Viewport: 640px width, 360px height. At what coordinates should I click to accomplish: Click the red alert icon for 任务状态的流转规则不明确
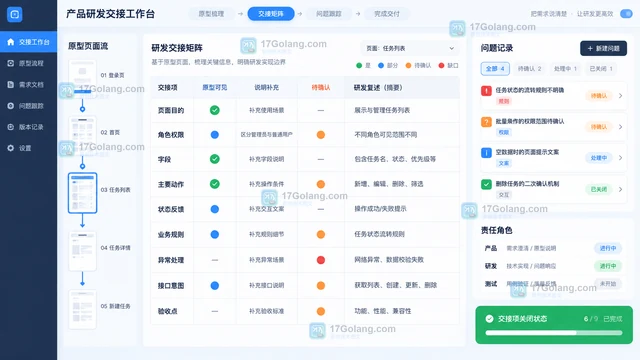click(x=486, y=91)
